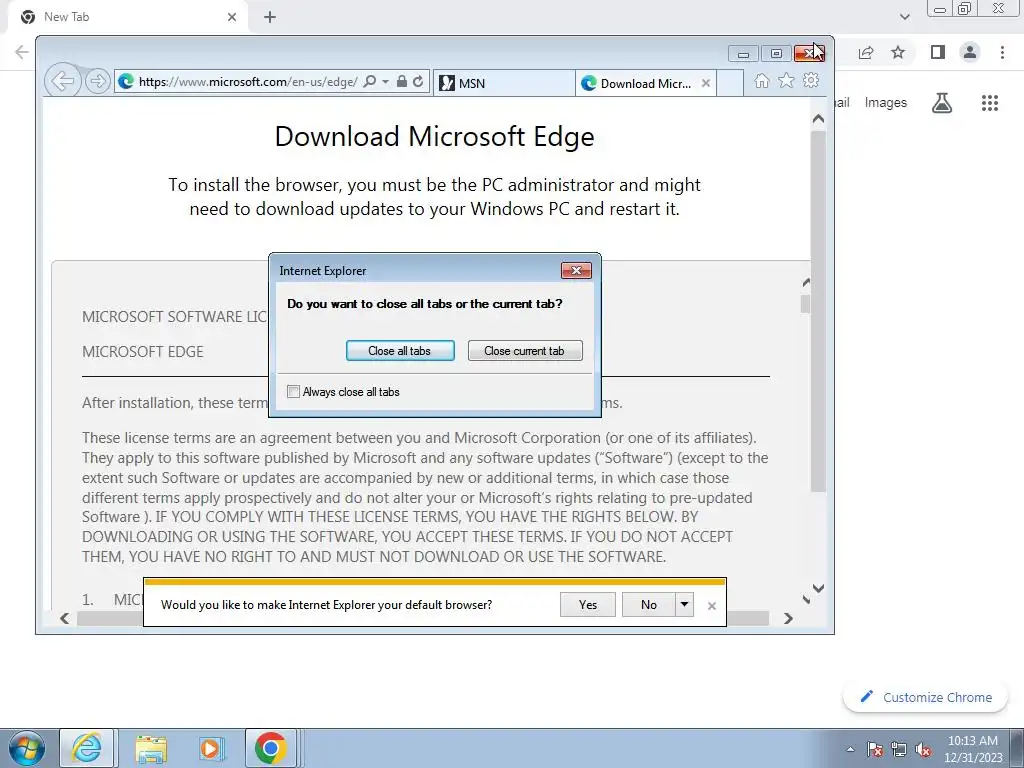
Task: Open the Windows Start menu
Action: (x=27, y=748)
